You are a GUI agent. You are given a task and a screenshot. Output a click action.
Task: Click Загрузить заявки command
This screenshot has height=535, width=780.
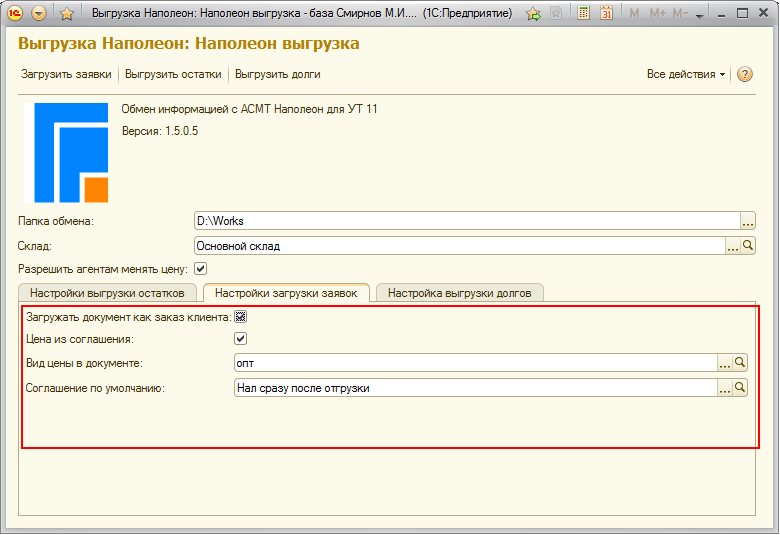pos(66,74)
